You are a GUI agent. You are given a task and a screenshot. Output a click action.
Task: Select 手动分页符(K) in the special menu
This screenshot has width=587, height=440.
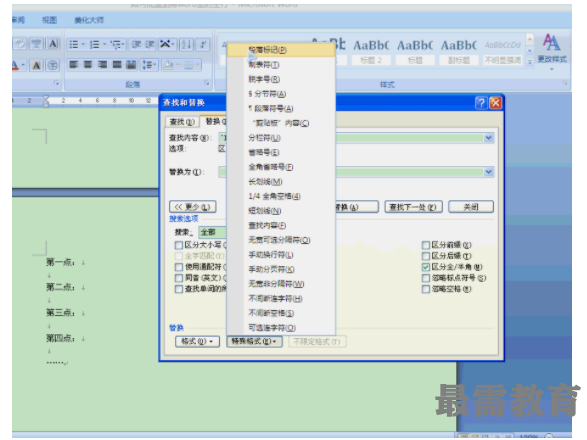coord(281,269)
